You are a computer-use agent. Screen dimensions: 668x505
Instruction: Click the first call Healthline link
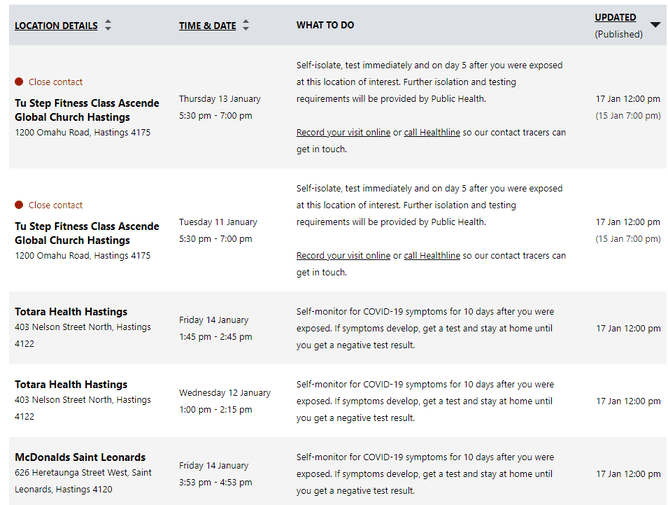(x=432, y=132)
